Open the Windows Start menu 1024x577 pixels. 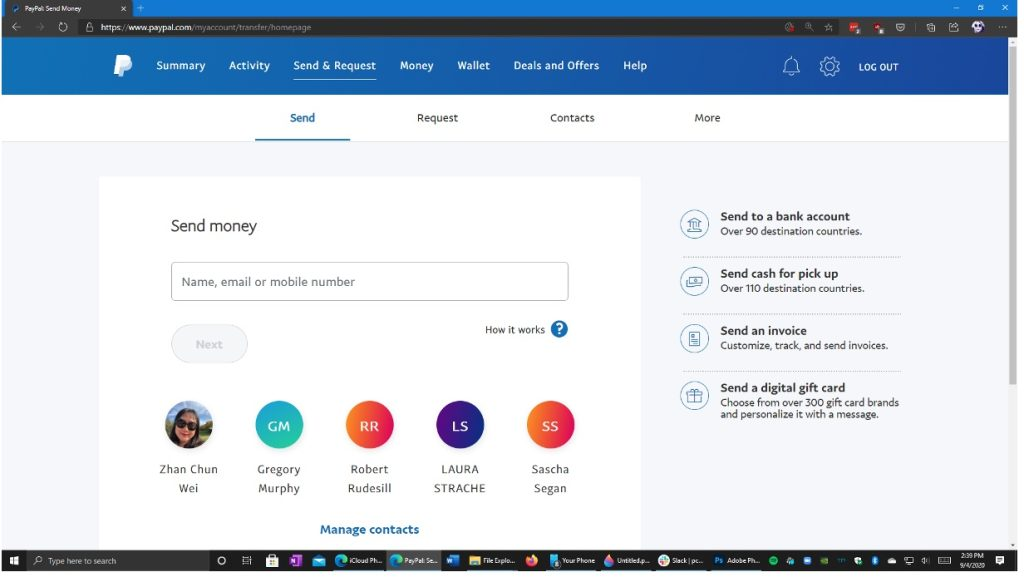tap(14, 561)
